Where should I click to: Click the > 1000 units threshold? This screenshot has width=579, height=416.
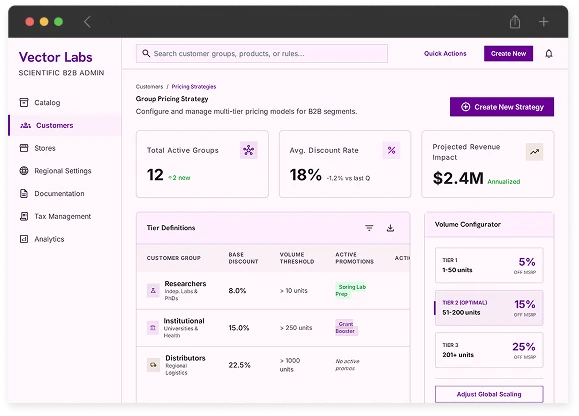tap(290, 365)
